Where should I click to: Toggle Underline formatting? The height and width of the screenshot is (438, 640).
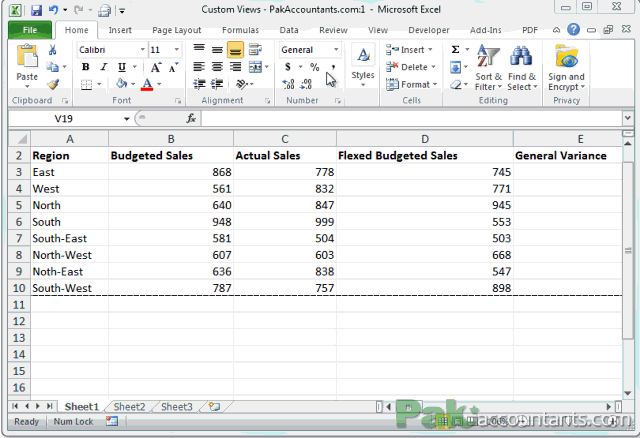(122, 67)
